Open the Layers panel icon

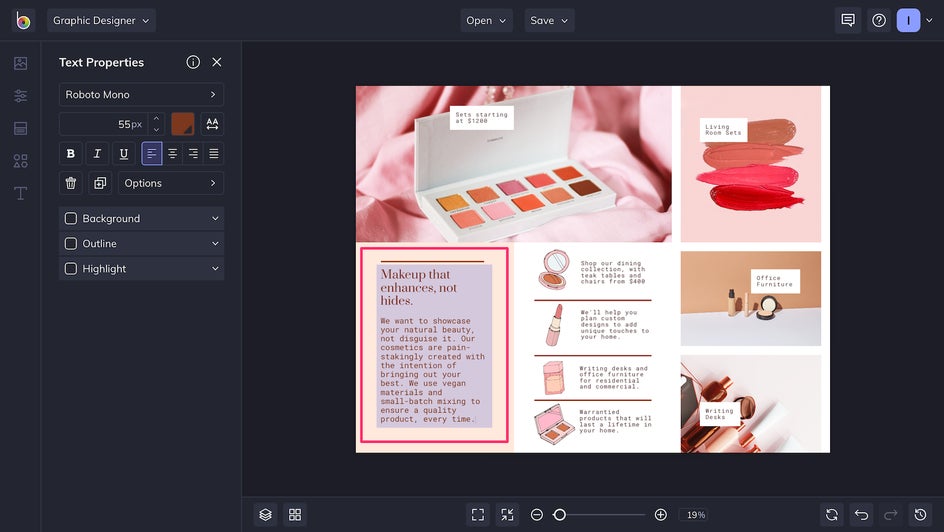(x=265, y=514)
